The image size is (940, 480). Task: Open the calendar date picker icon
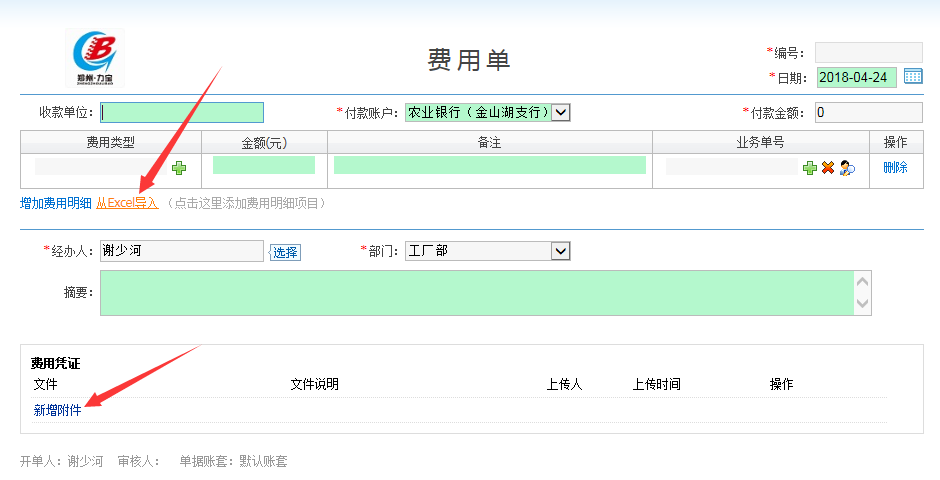912,77
